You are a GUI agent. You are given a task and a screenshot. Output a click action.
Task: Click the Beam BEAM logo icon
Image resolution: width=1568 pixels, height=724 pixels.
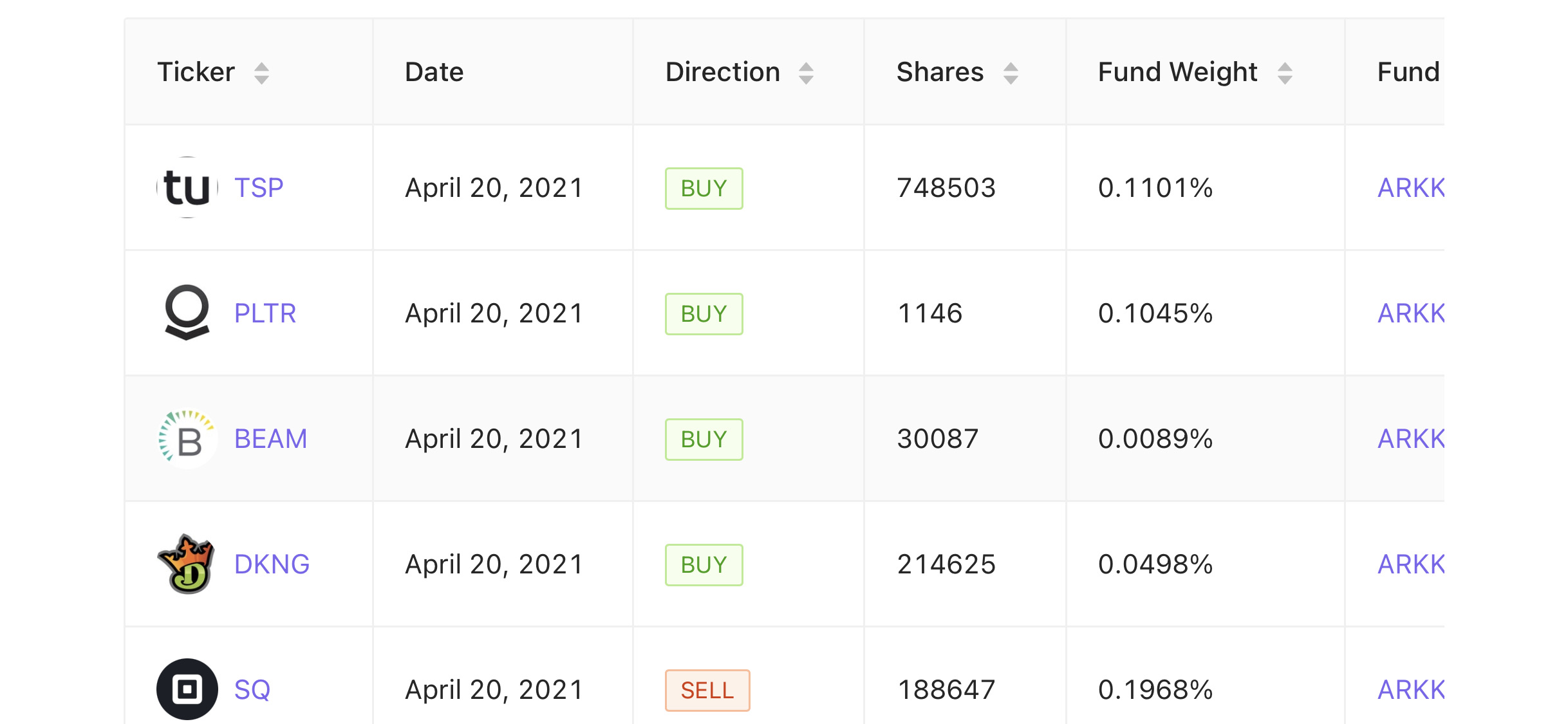[x=187, y=438]
